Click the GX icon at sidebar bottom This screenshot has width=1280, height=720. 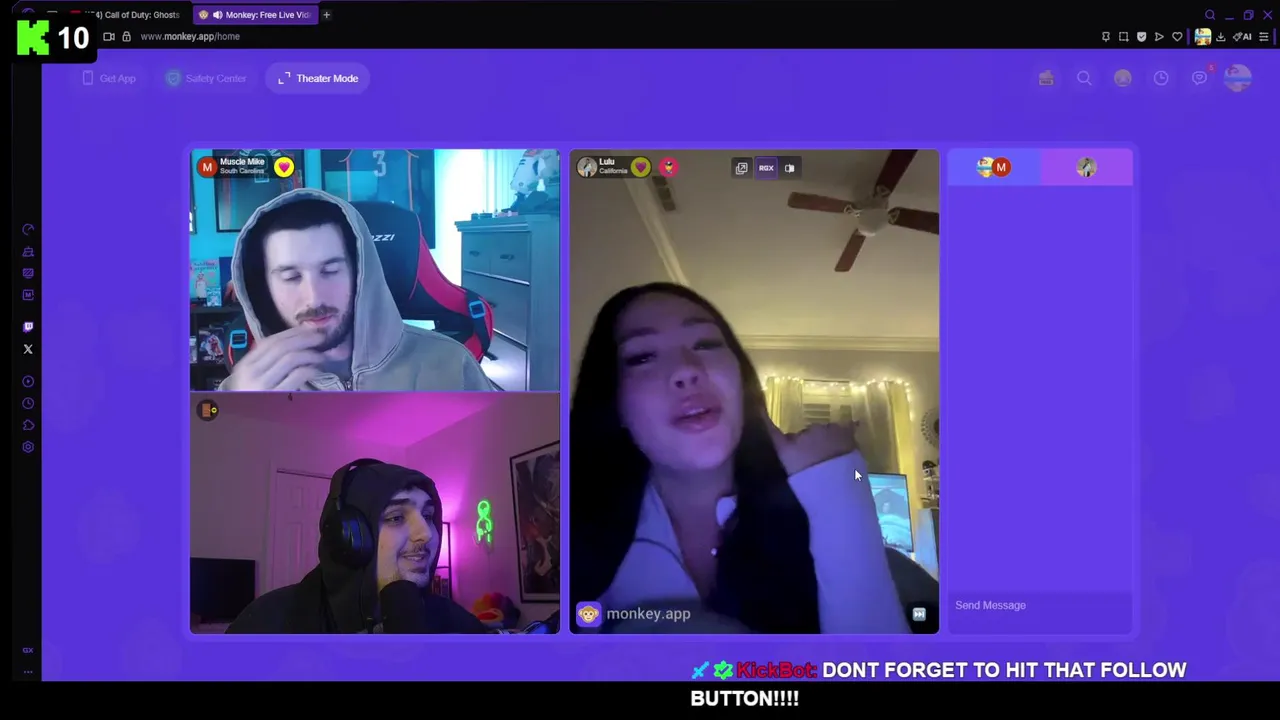[28, 650]
